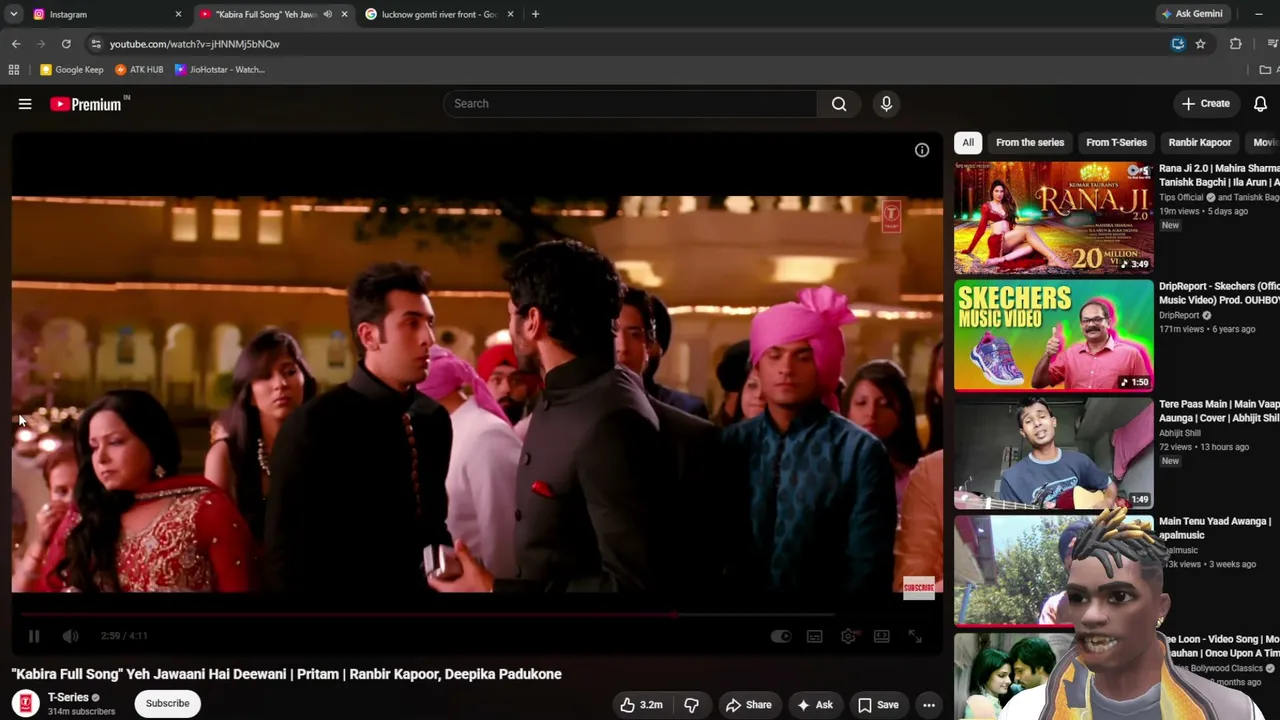Open the Google Keep bookmark
The image size is (1280, 720).
coord(72,70)
